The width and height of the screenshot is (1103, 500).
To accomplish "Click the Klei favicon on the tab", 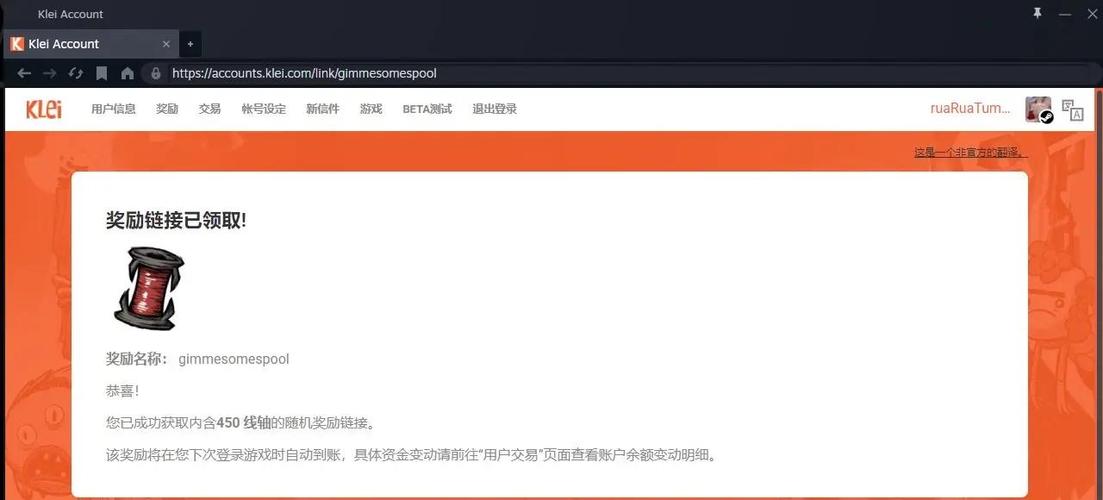I will tap(17, 44).
